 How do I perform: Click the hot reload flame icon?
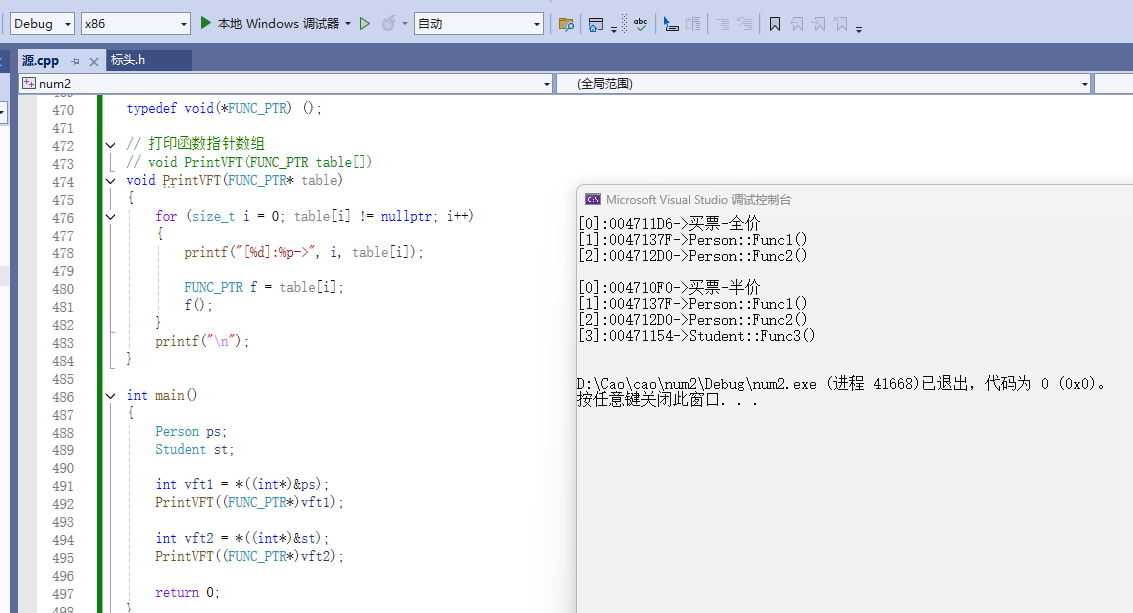click(388, 24)
